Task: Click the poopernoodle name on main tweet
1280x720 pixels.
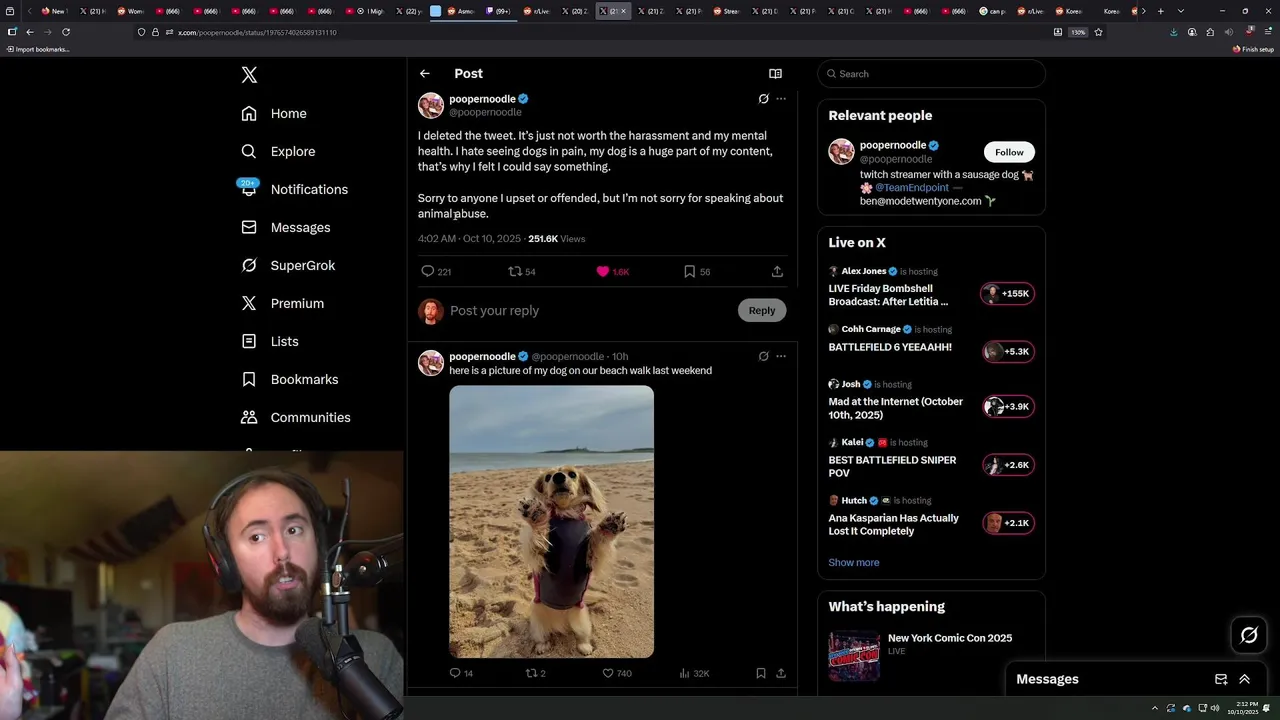Action: click(482, 99)
